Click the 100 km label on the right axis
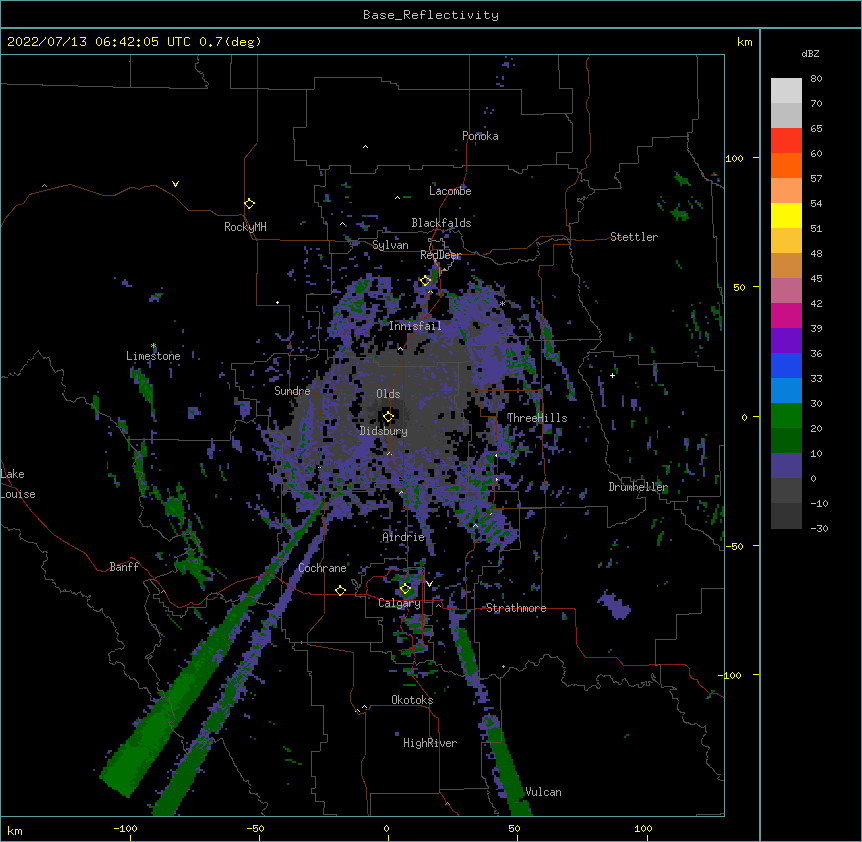The image size is (862, 842). point(734,159)
